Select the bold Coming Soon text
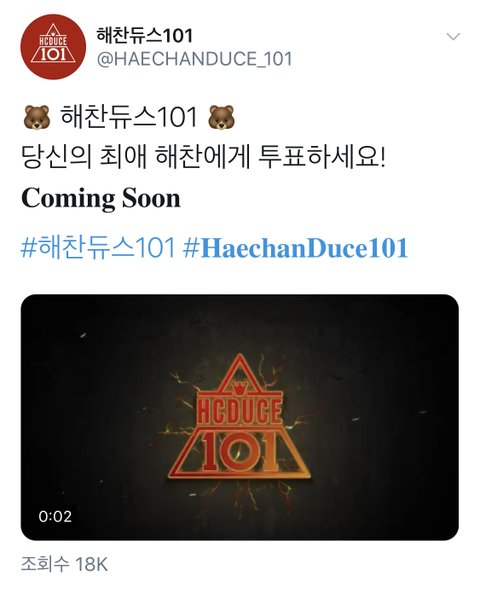The image size is (480, 599). click(x=101, y=198)
